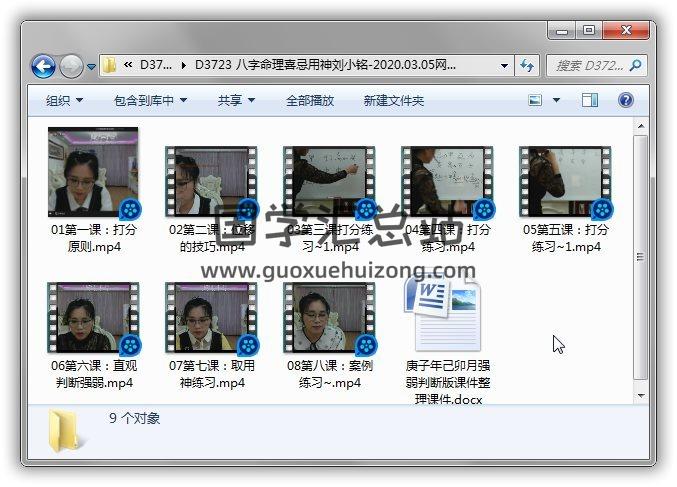
Task: Open the 共享 menu
Action: (x=236, y=101)
